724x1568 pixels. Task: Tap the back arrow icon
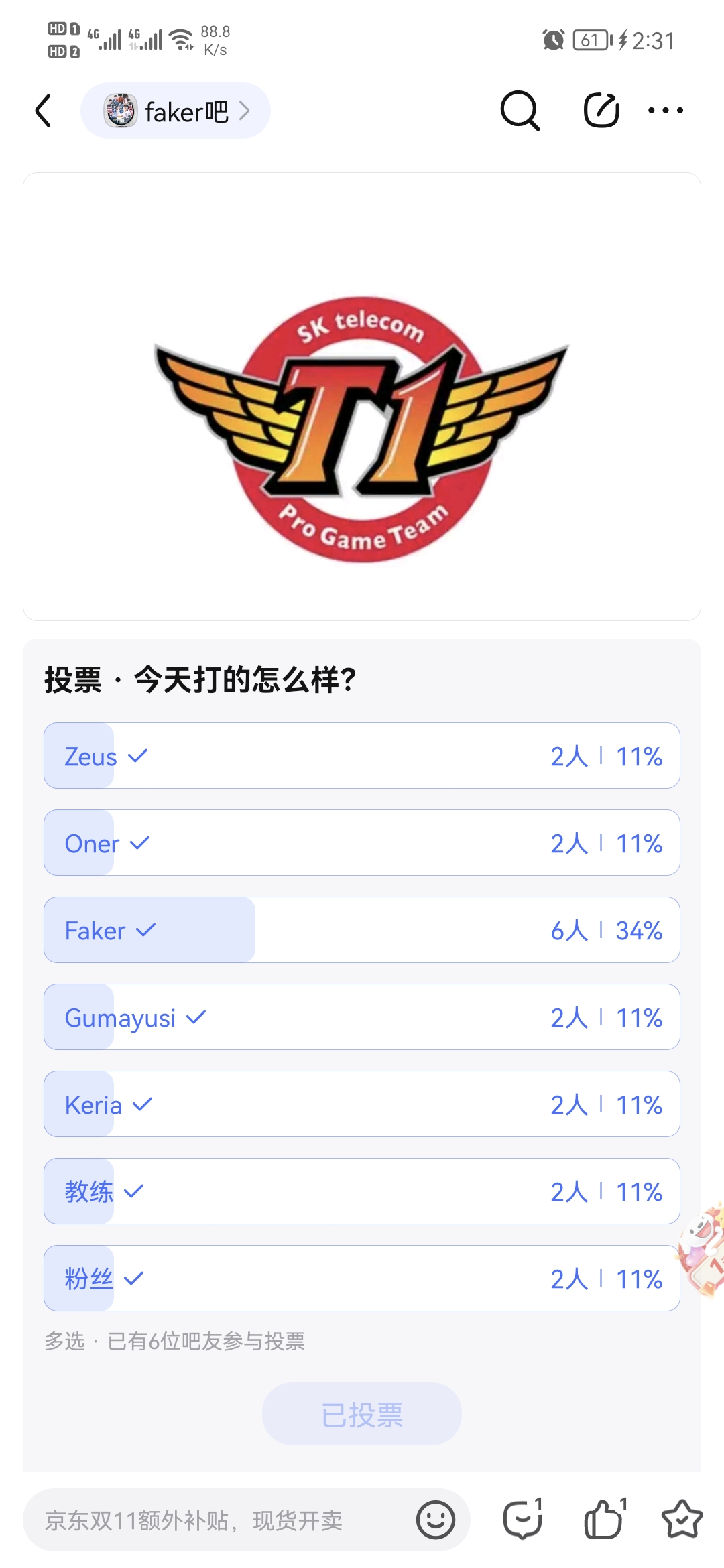tap(44, 111)
